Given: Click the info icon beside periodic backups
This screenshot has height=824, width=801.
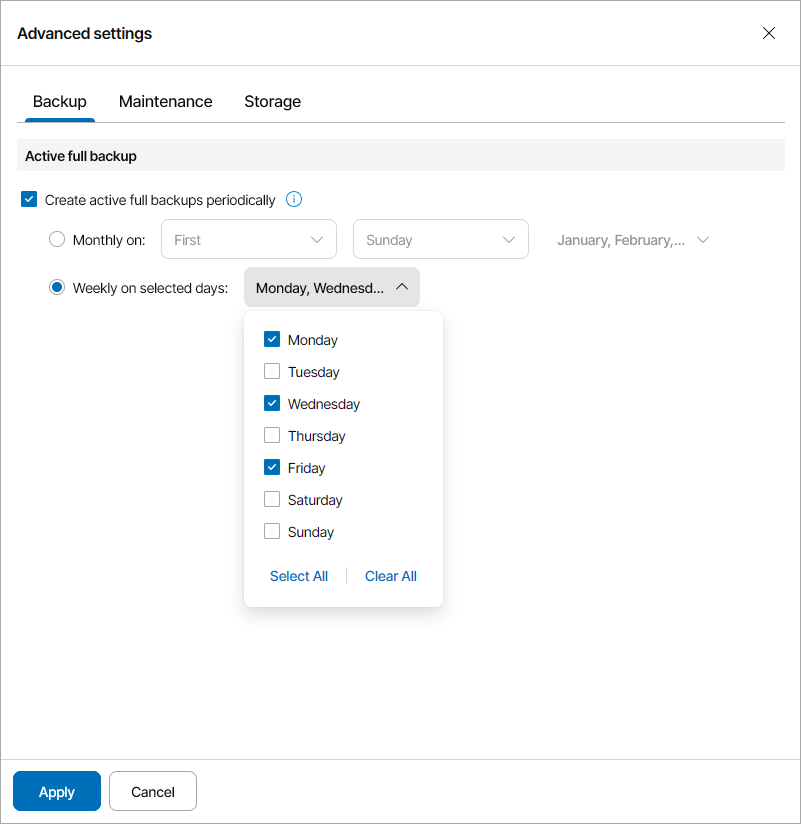Looking at the screenshot, I should 294,200.
